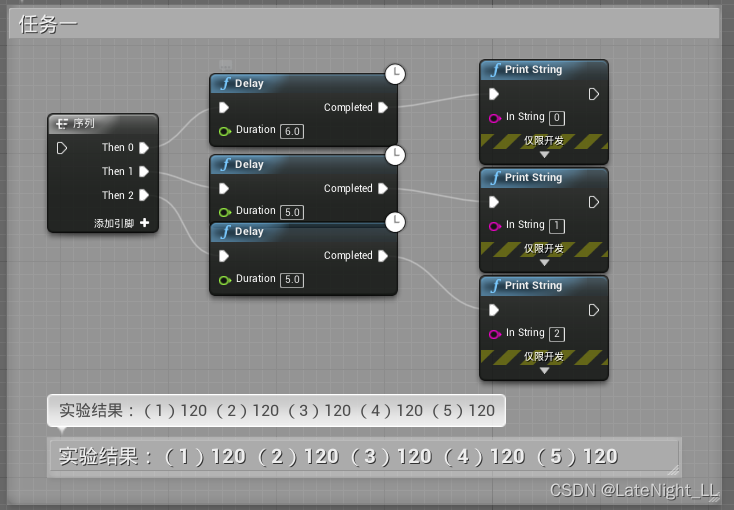Click exec input of Print String with value 0

[494, 95]
